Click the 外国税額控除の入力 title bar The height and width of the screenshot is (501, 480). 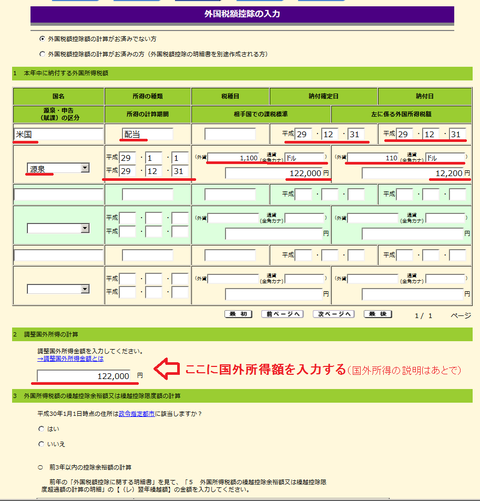242,14
